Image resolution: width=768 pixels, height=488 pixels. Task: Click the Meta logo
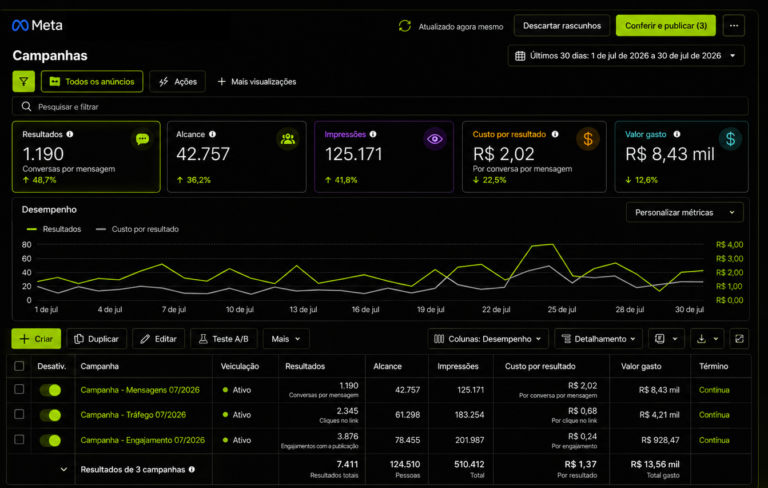37,25
